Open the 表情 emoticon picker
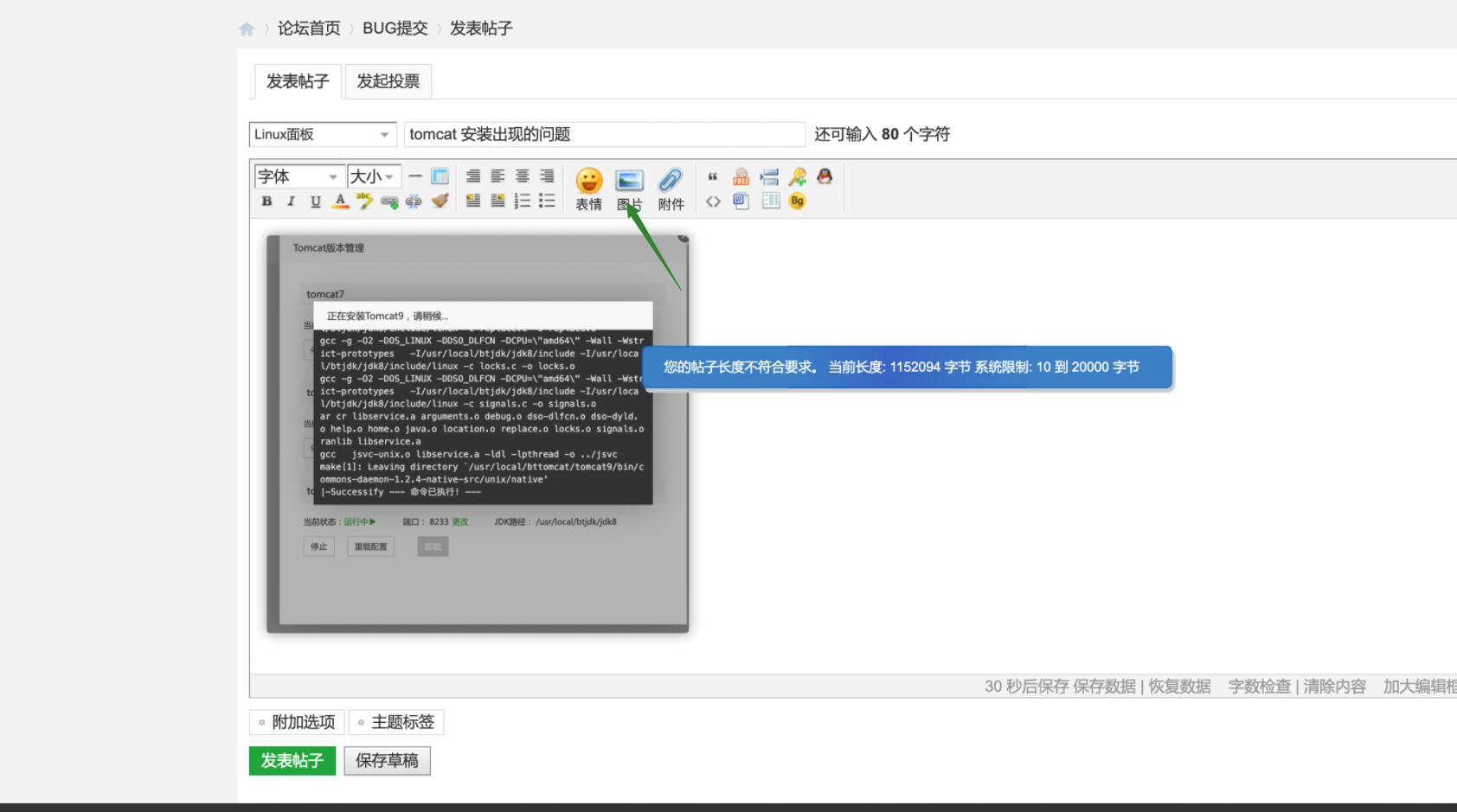Screen dimensions: 1457x812 (x=589, y=189)
